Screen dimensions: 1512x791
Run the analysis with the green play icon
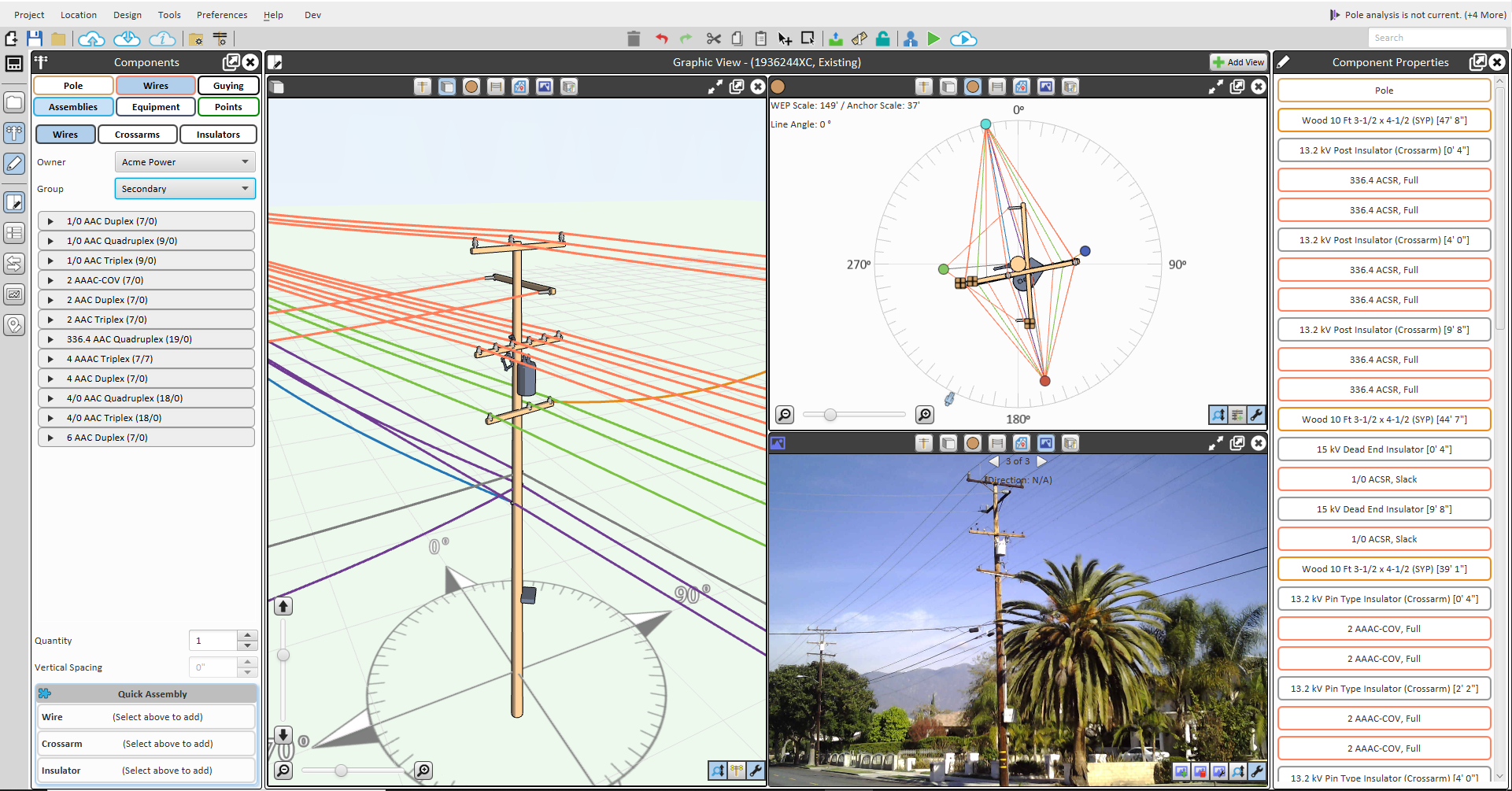click(934, 38)
